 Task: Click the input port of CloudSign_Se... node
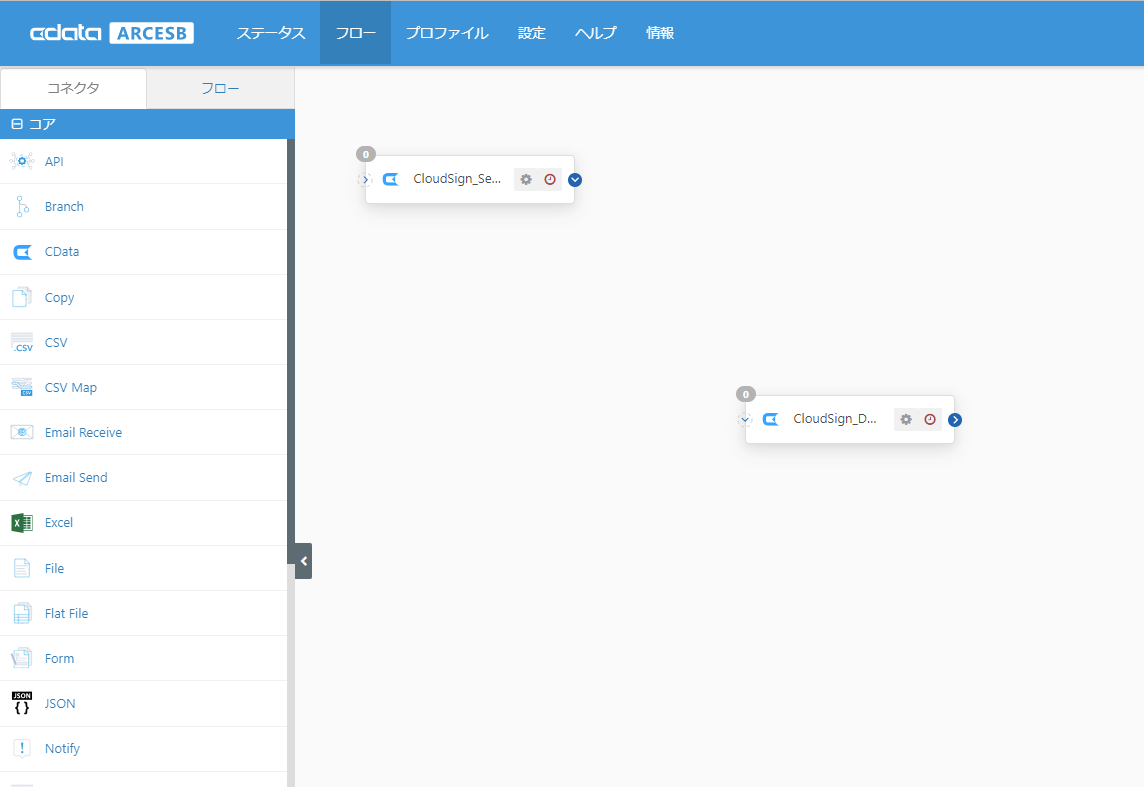tap(366, 179)
